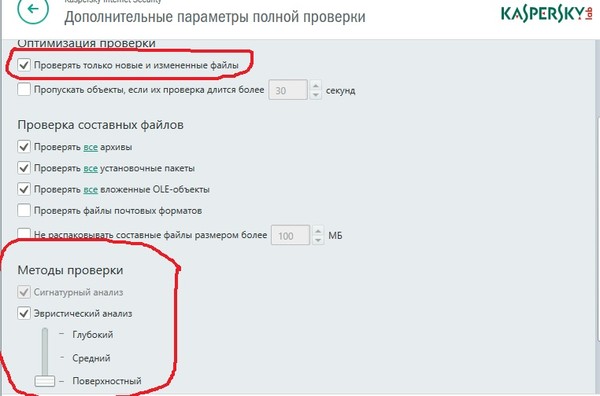Set heuristic level to Глубокий
Screen dimensions: 600x396
[93, 334]
